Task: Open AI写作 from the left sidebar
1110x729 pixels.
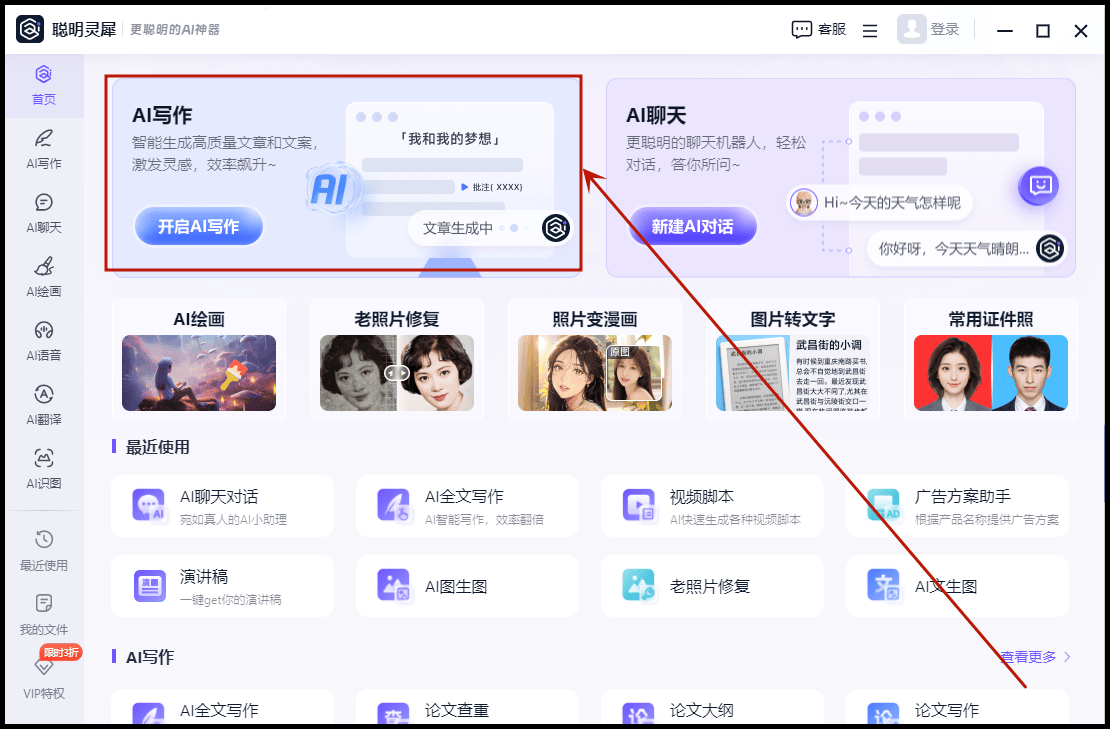Action: [x=43, y=150]
